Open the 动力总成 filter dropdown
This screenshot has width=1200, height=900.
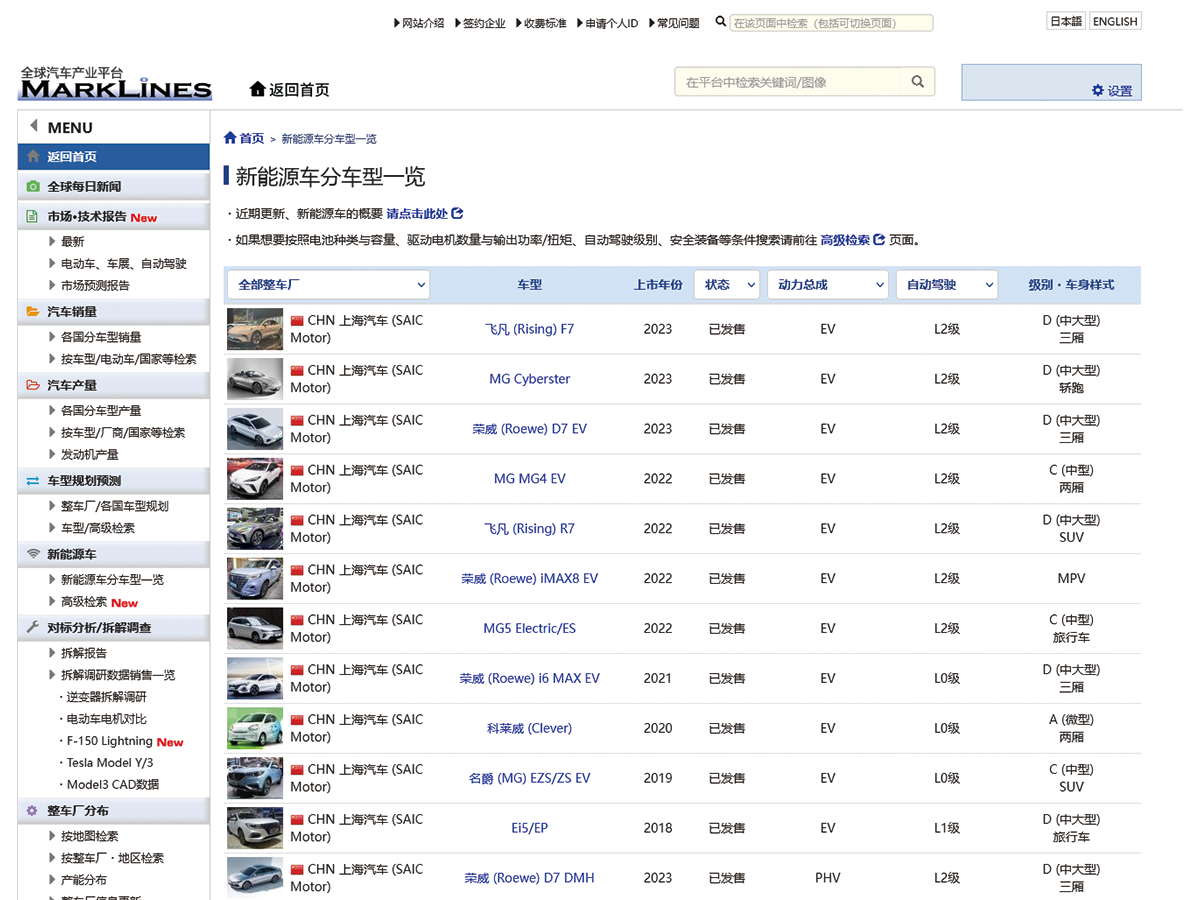pos(827,284)
